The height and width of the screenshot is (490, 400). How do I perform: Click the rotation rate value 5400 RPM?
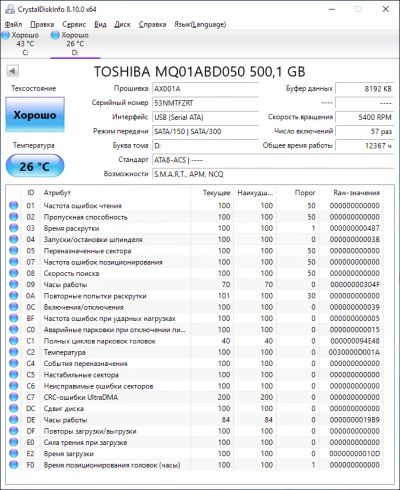pyautogui.click(x=364, y=117)
